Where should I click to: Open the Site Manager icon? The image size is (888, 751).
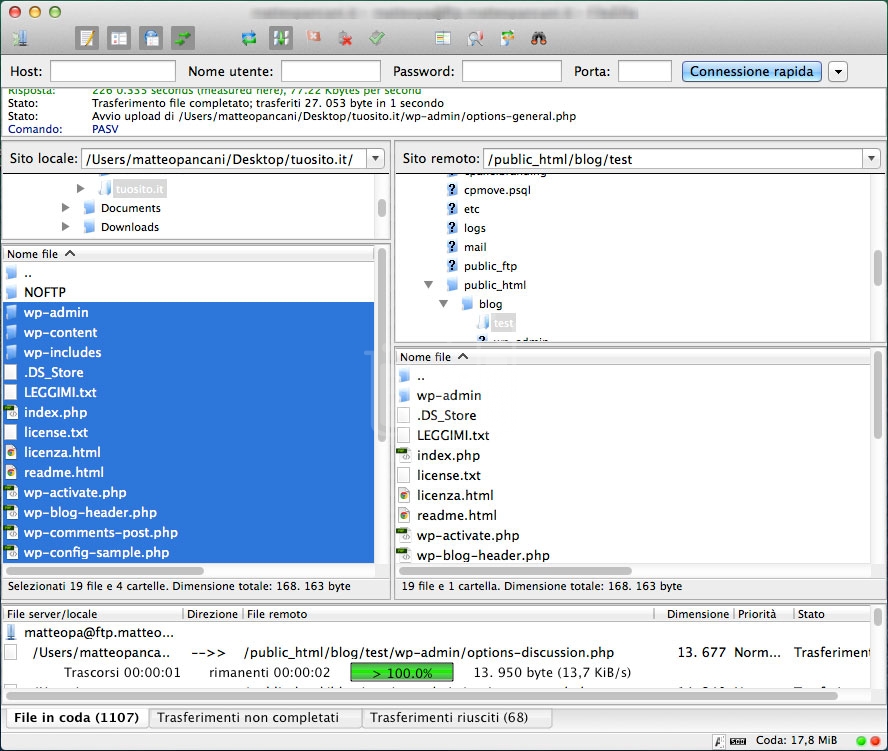point(20,39)
